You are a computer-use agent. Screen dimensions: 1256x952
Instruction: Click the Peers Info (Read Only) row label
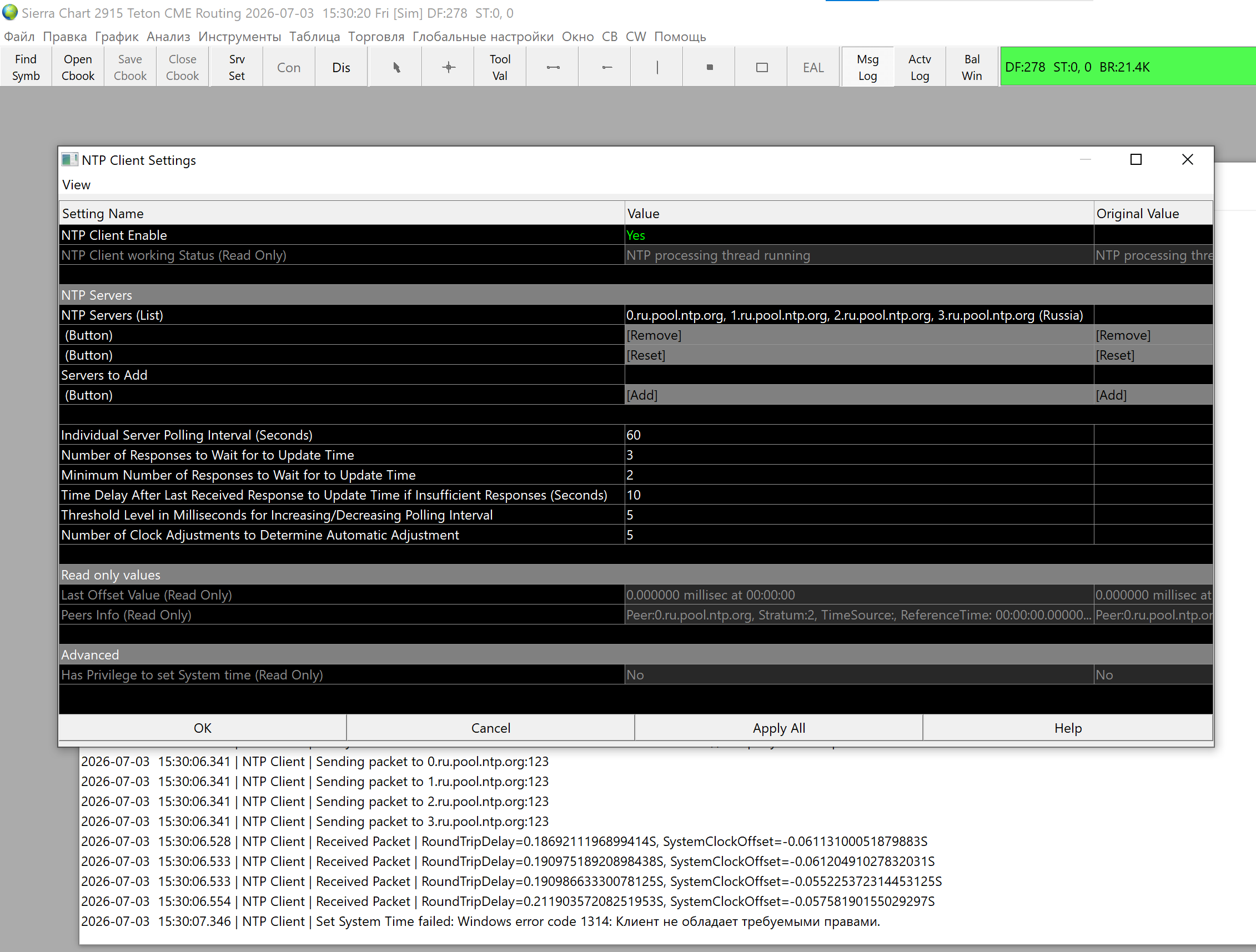(x=126, y=615)
